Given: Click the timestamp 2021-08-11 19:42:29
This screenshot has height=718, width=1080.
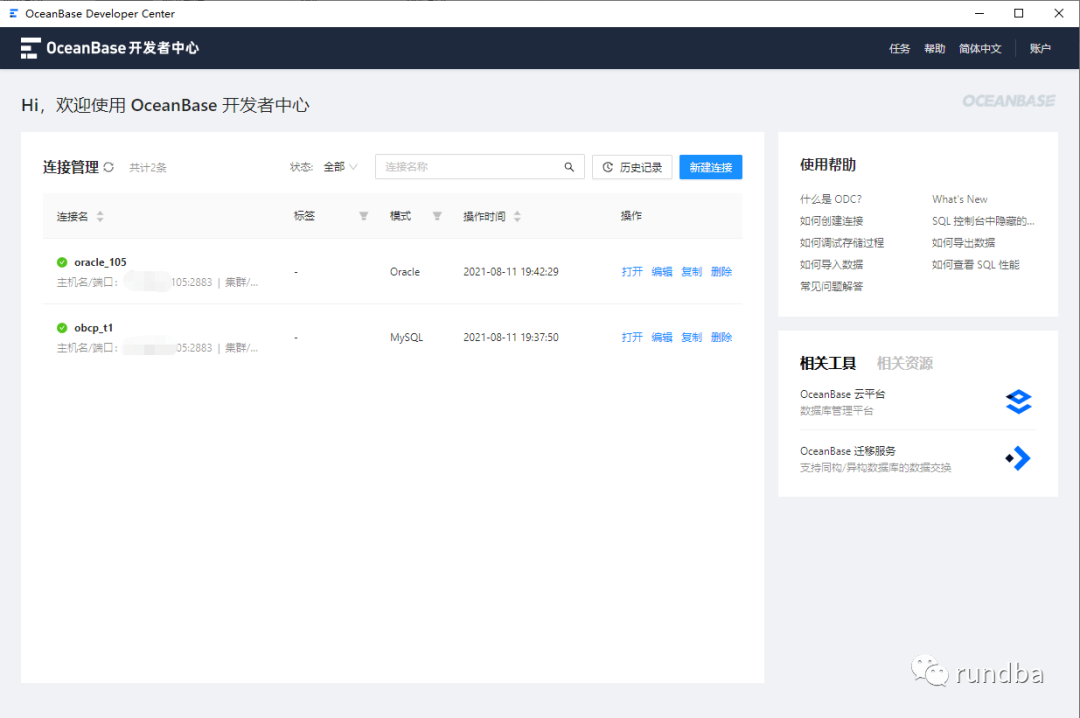Looking at the screenshot, I should pos(511,271).
